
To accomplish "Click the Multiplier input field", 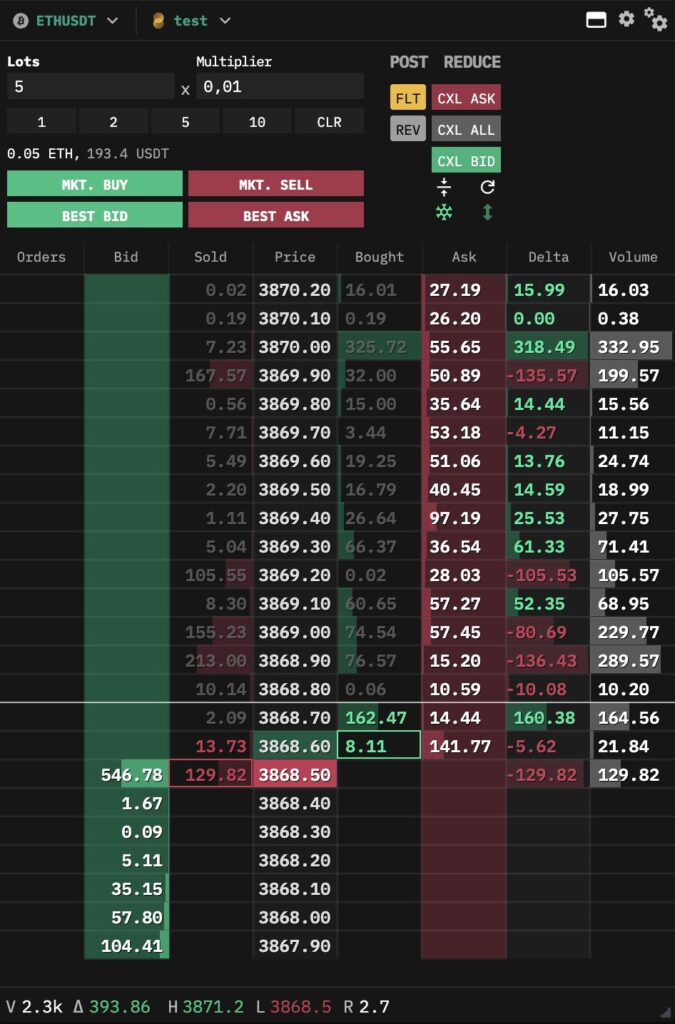I will (x=279, y=87).
